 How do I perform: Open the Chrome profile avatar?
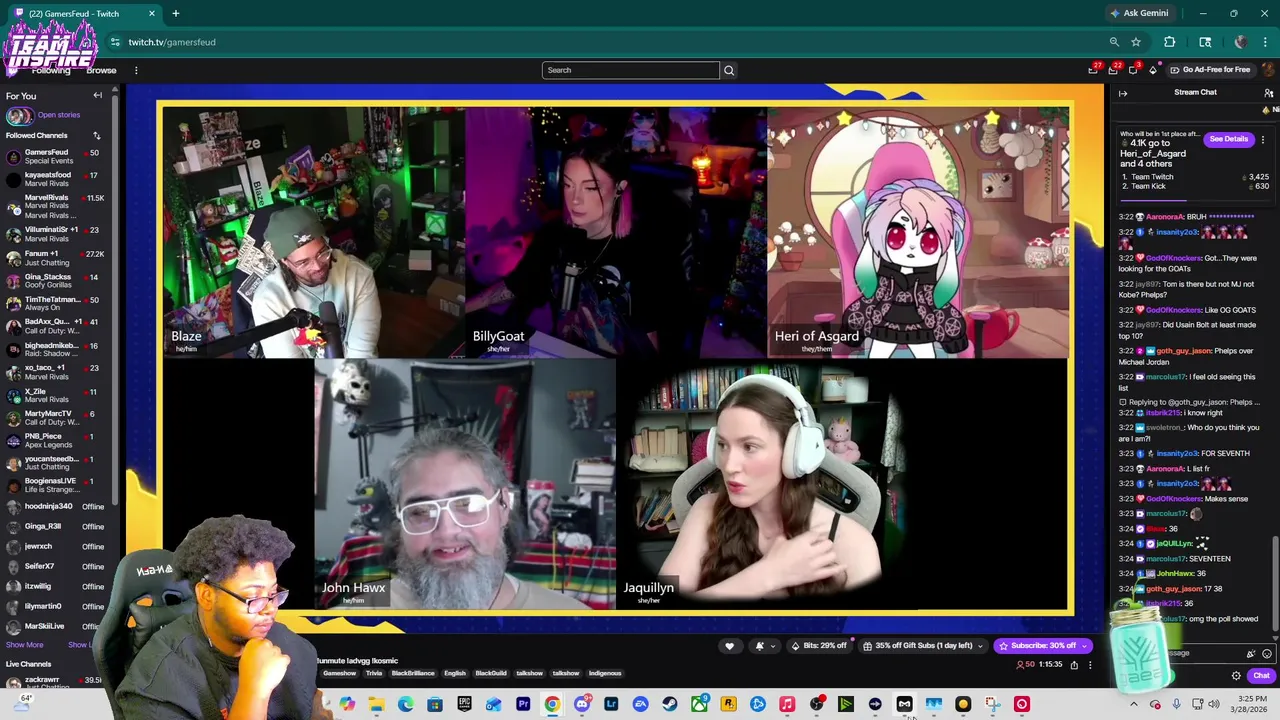pyautogui.click(x=1241, y=42)
